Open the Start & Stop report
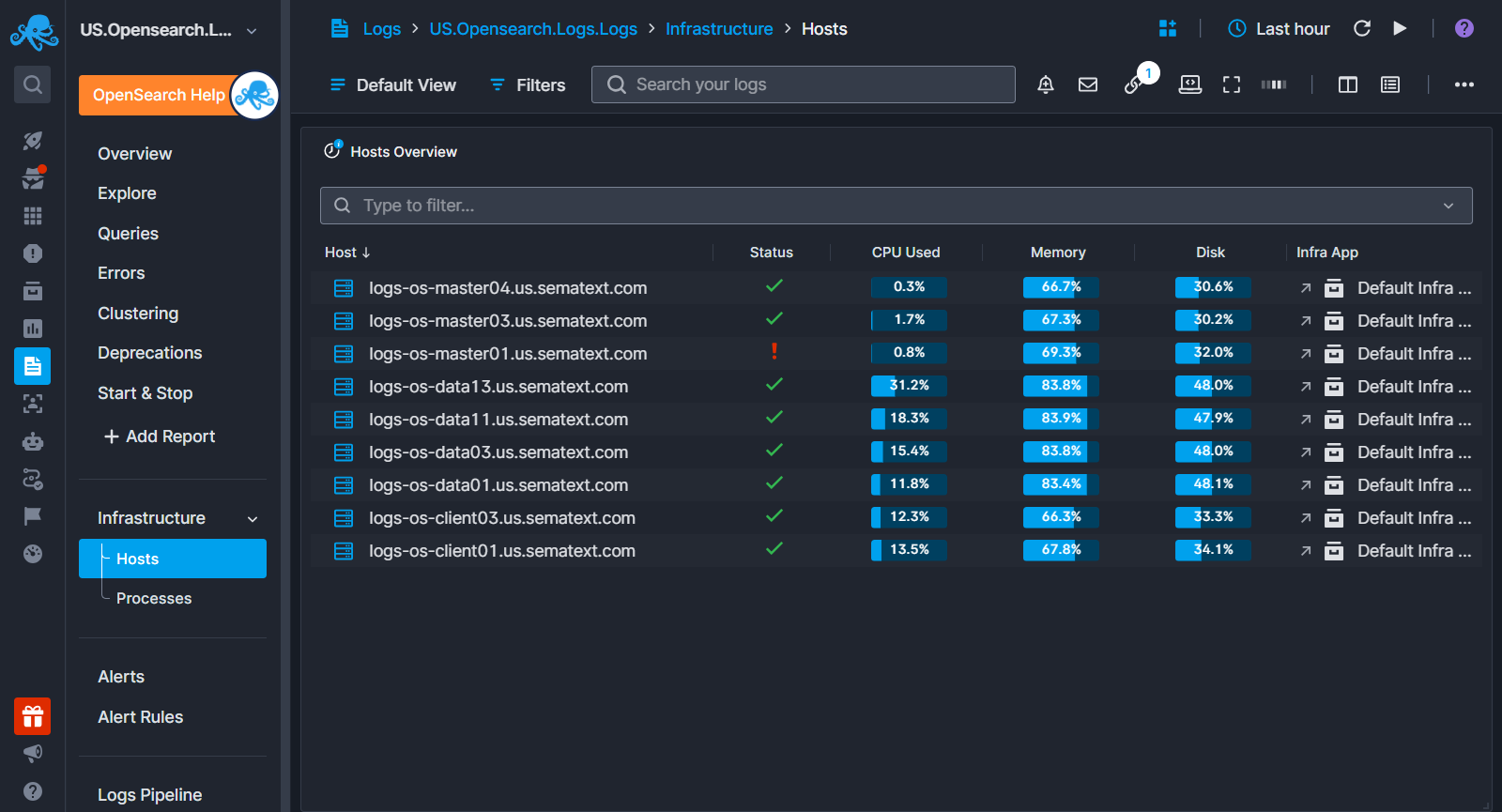Screen dimensions: 1502x812 (x=146, y=393)
